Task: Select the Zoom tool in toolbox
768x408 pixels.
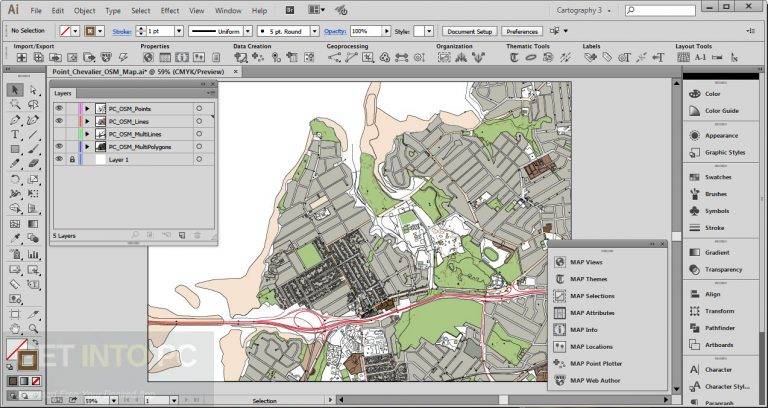Action: tap(33, 329)
